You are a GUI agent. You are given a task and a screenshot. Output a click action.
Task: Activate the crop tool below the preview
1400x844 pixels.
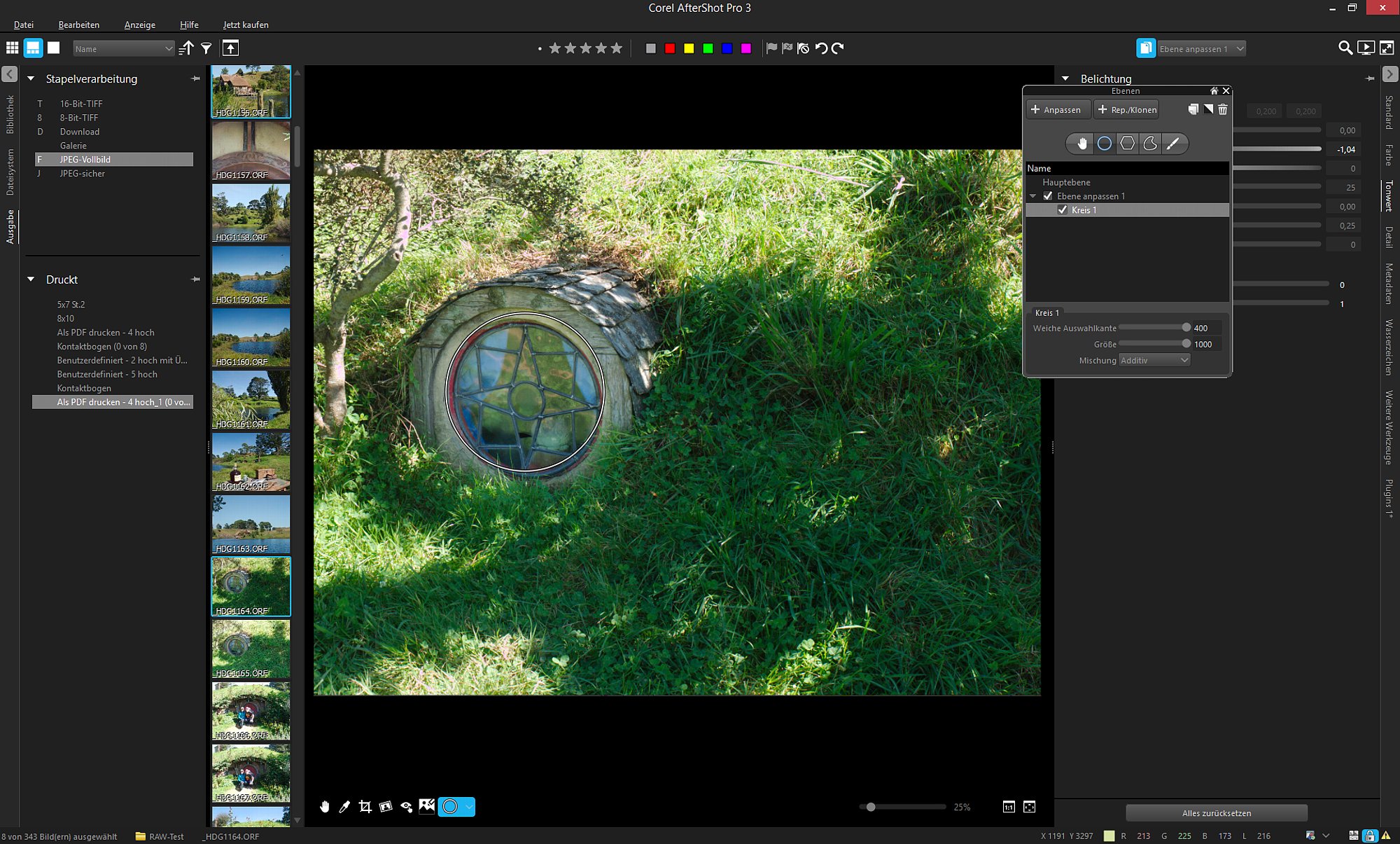(365, 807)
